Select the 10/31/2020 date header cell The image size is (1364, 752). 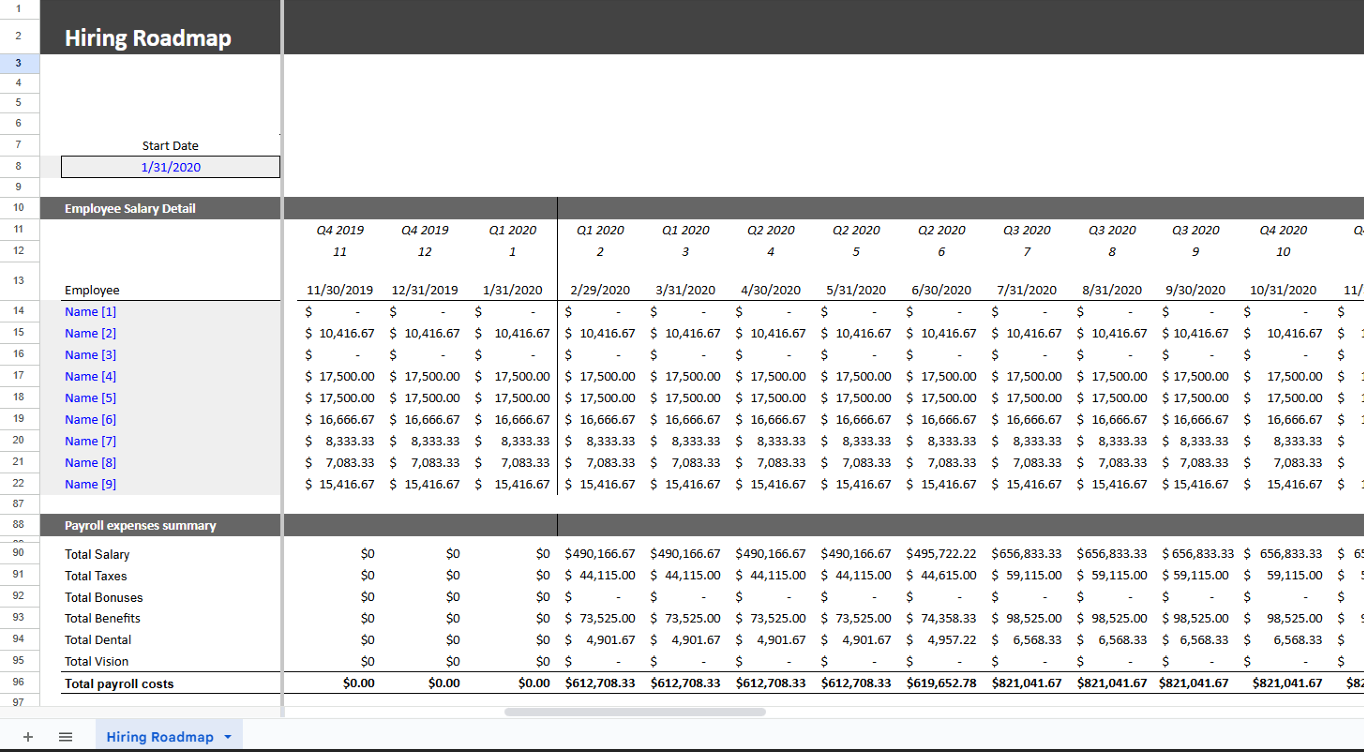pyautogui.click(x=1283, y=290)
